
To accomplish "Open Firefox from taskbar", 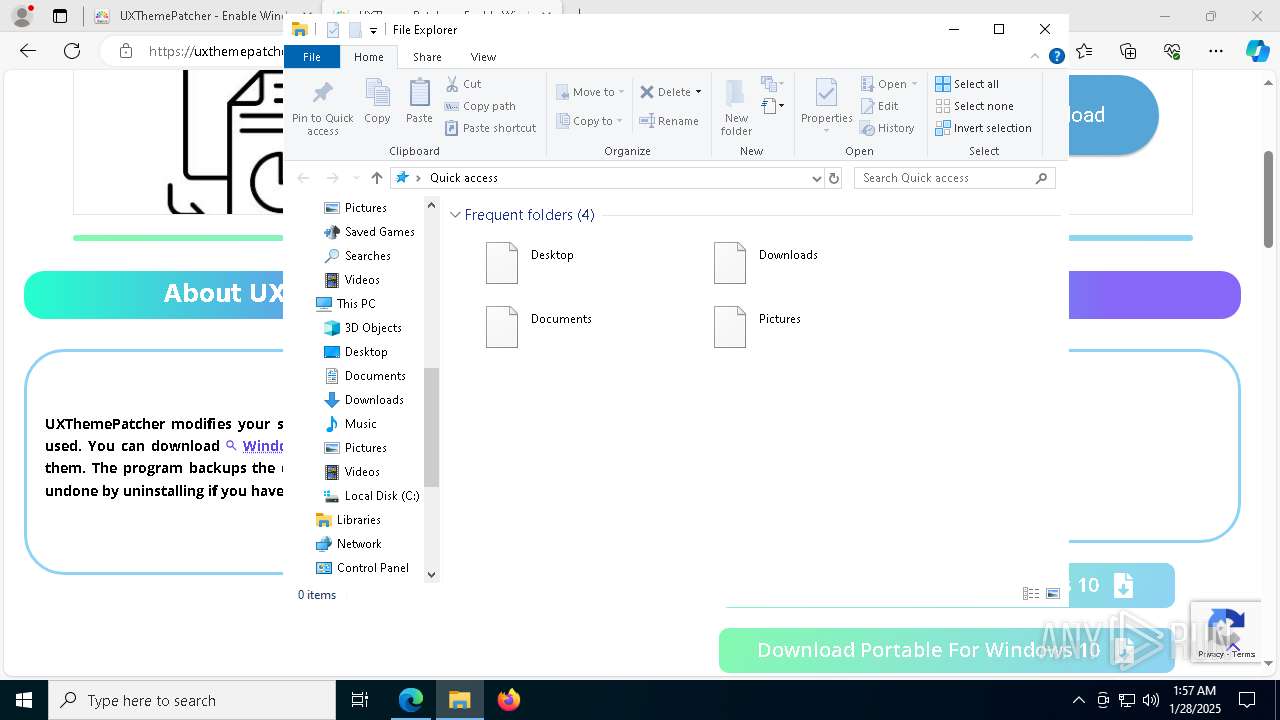I will point(509,700).
